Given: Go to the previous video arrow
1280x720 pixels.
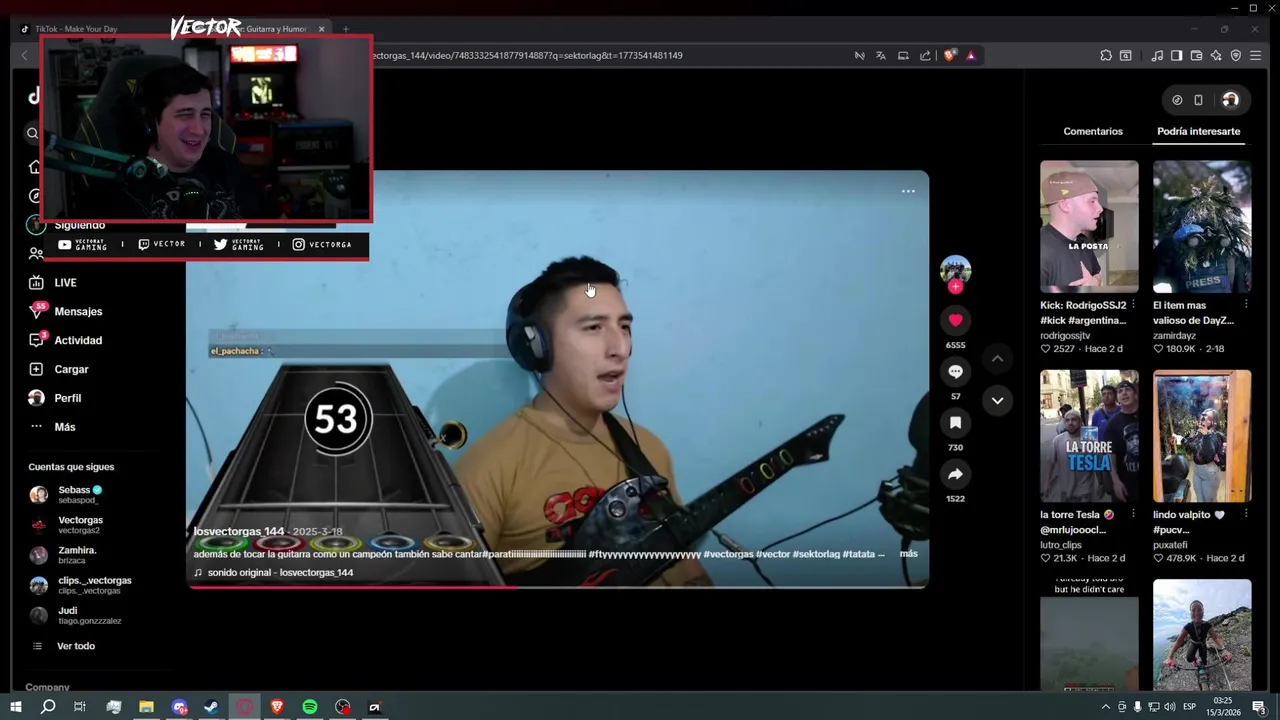Looking at the screenshot, I should [x=997, y=358].
